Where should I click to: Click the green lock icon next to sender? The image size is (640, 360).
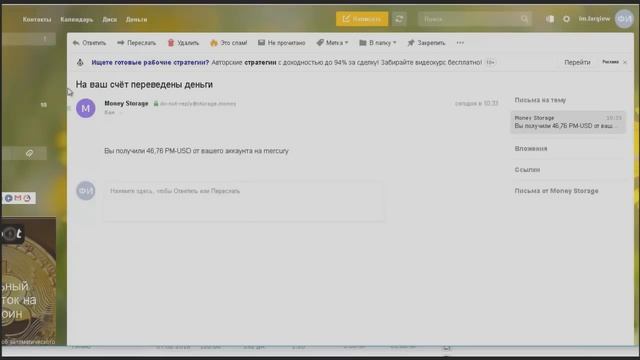point(156,104)
